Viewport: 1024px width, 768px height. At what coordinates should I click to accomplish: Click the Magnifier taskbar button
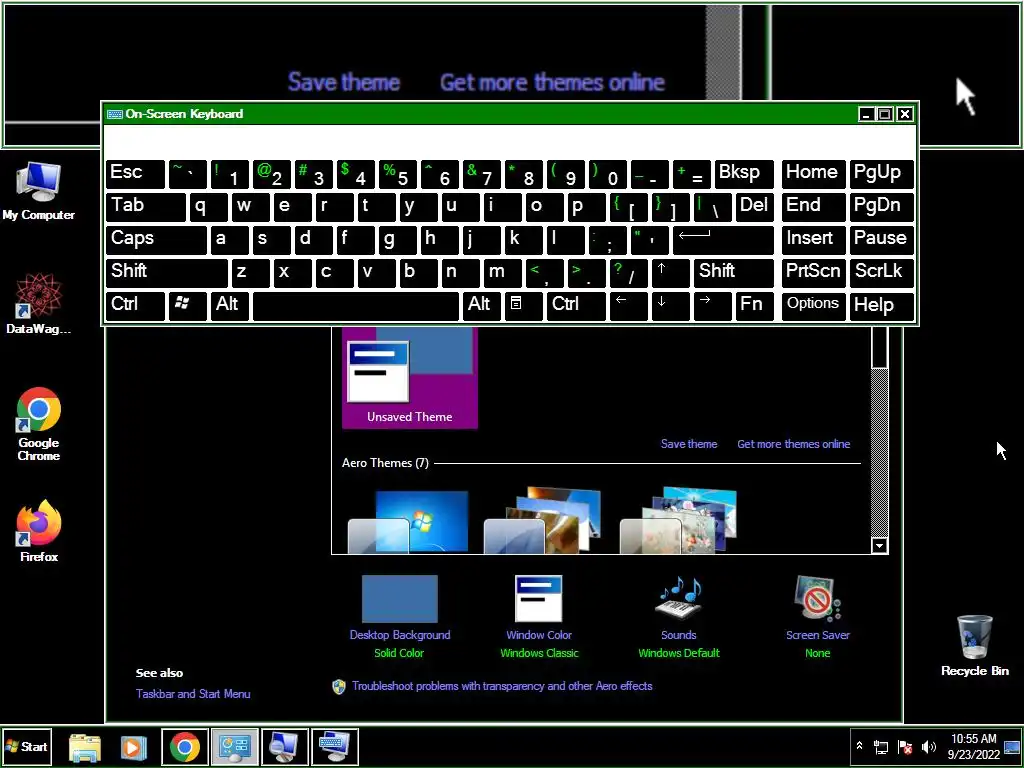point(285,747)
